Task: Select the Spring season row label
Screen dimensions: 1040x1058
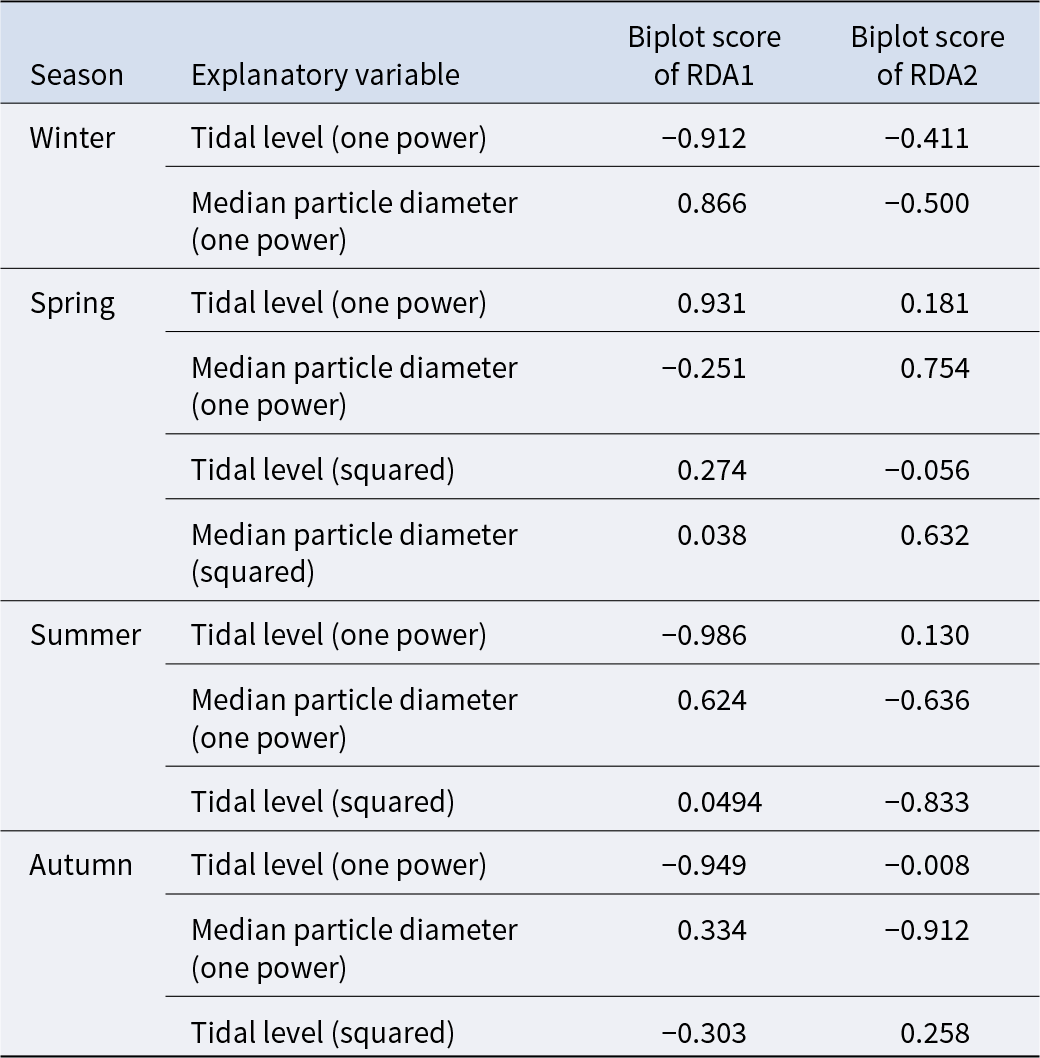Action: pos(72,303)
